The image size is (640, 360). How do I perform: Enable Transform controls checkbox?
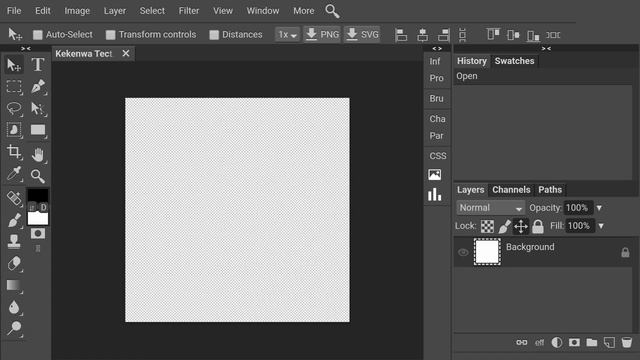[111, 35]
